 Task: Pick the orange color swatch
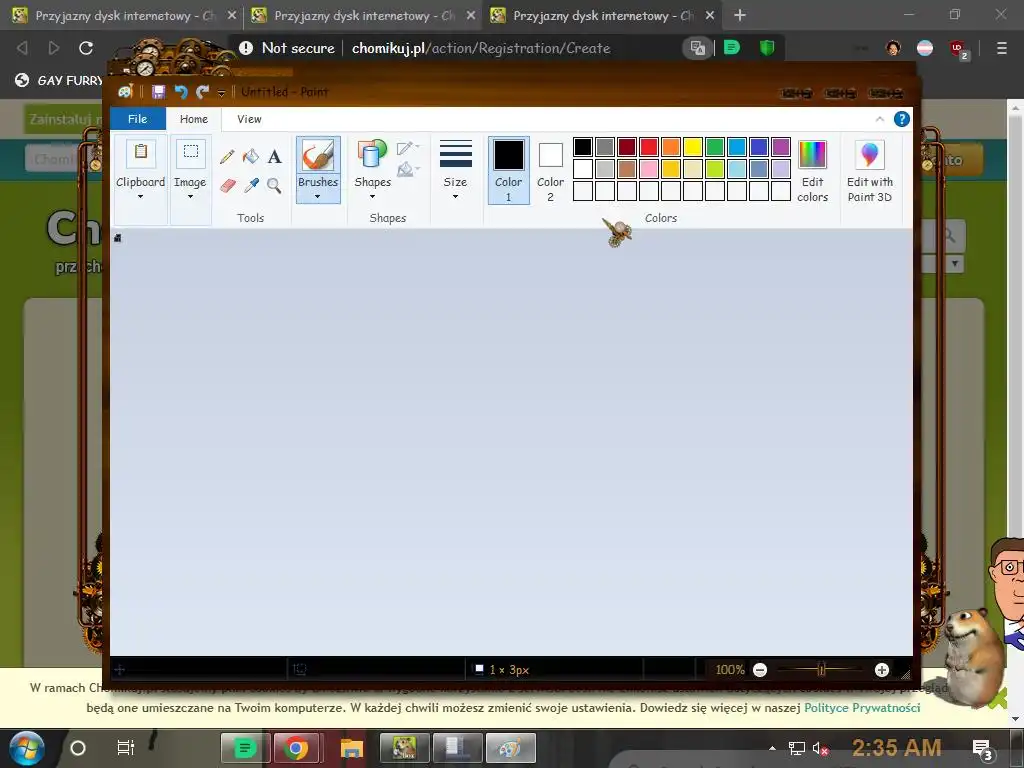pyautogui.click(x=671, y=147)
